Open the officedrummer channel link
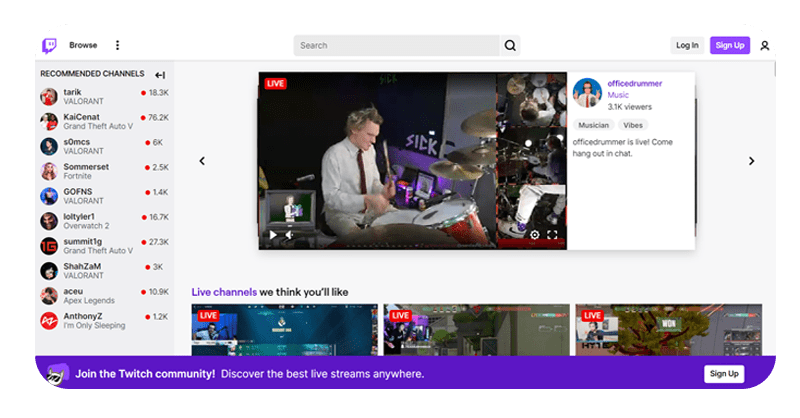 [x=635, y=84]
